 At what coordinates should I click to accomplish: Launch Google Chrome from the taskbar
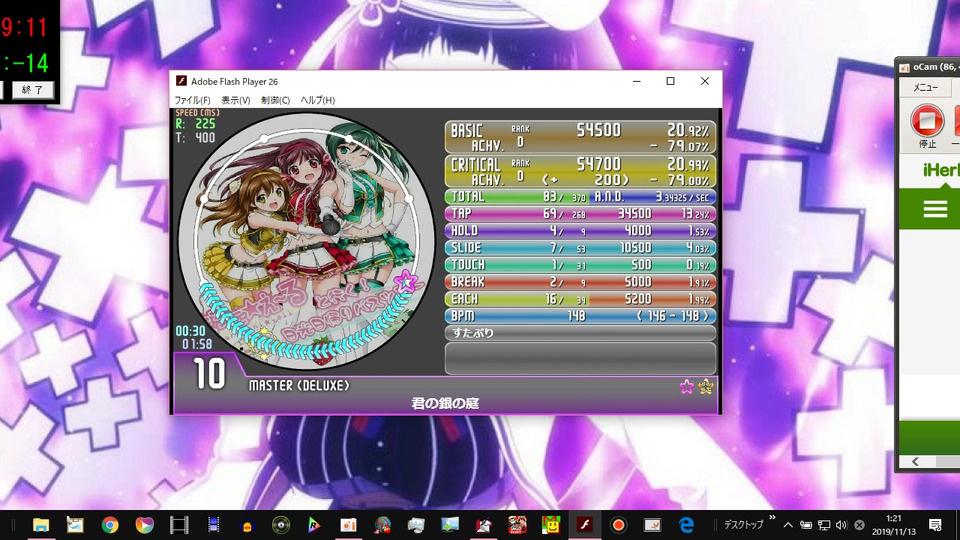[110, 525]
